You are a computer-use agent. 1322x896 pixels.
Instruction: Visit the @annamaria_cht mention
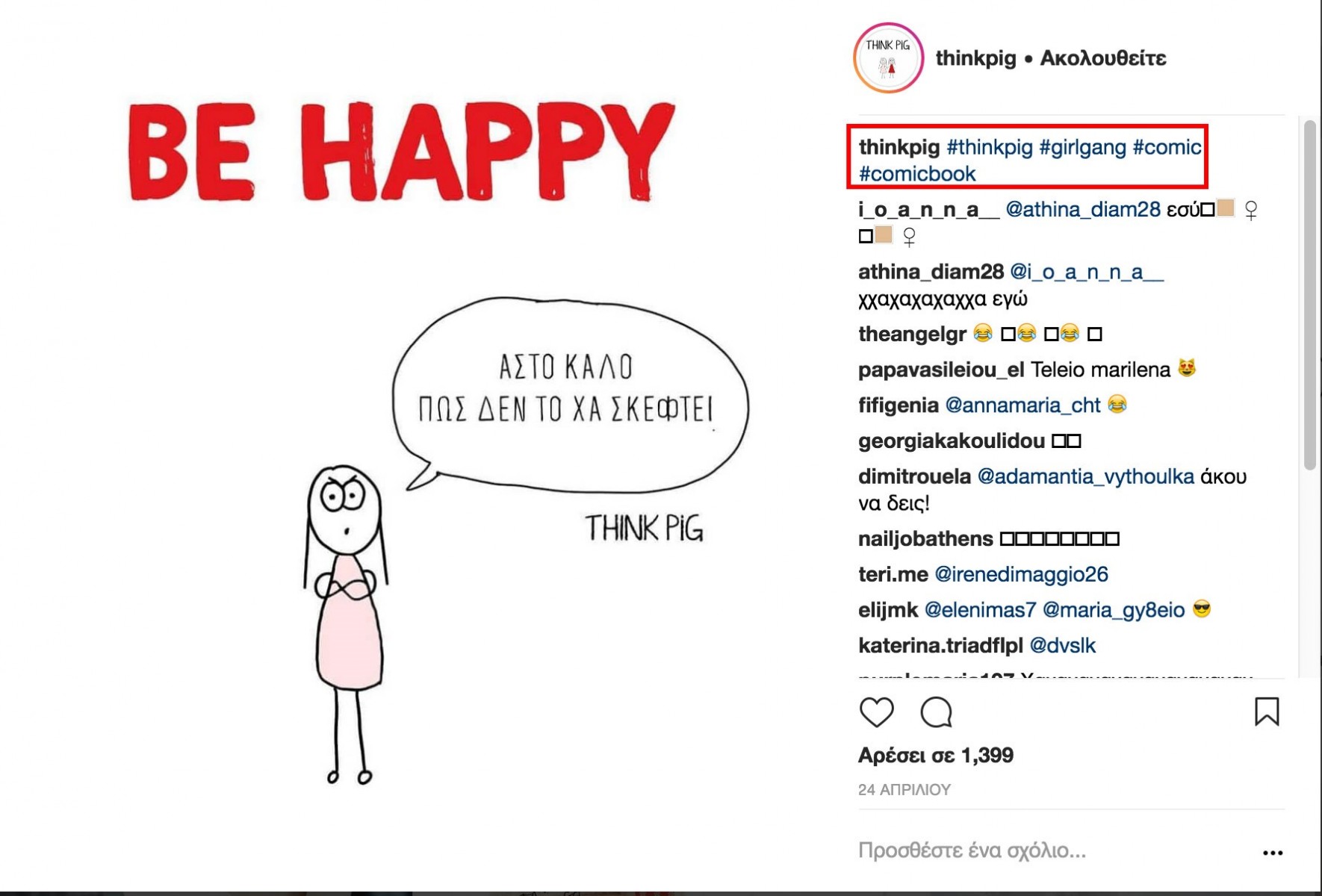[x=1022, y=405]
